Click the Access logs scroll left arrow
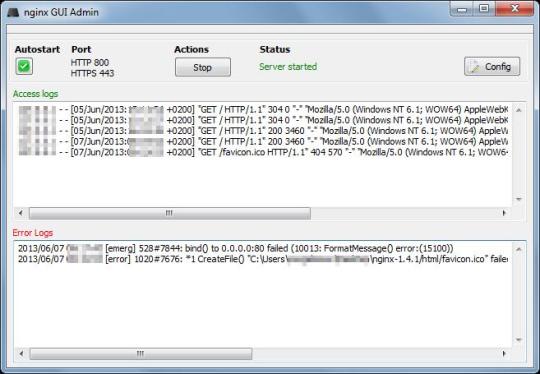This screenshot has height=374, width=540. tap(21, 213)
